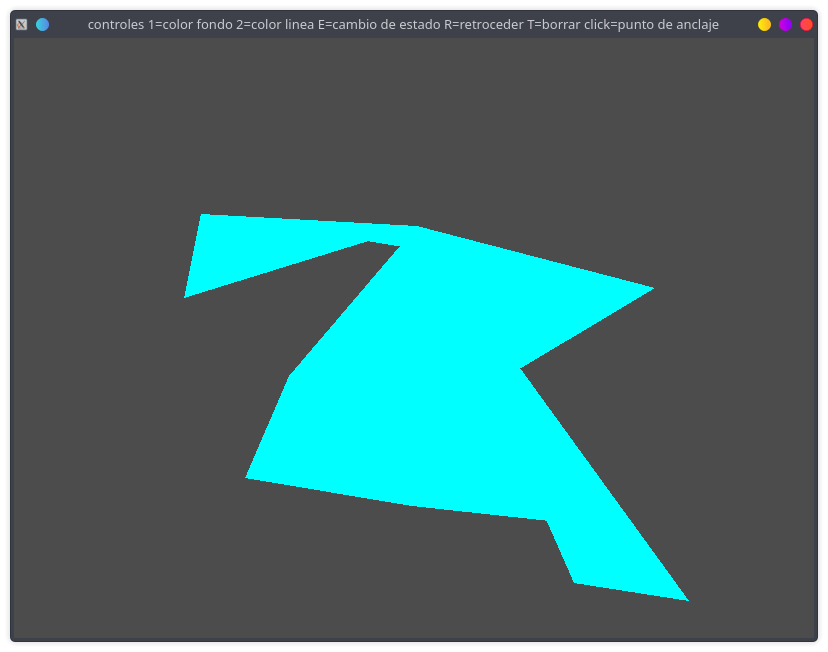The image size is (828, 652).
Task: Maximize window with the purple button
Action: tap(785, 24)
